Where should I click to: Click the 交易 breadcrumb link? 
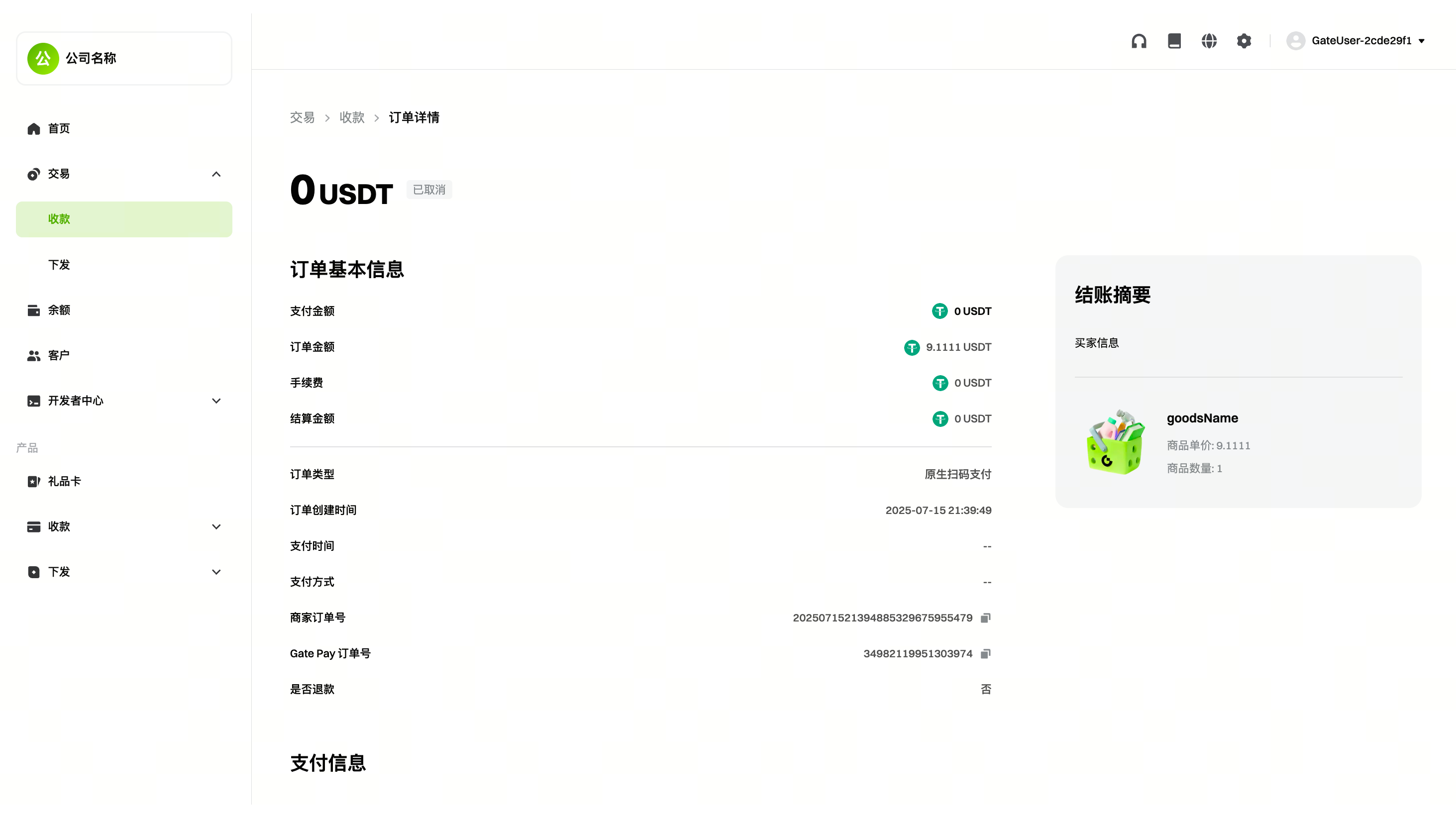coord(302,117)
